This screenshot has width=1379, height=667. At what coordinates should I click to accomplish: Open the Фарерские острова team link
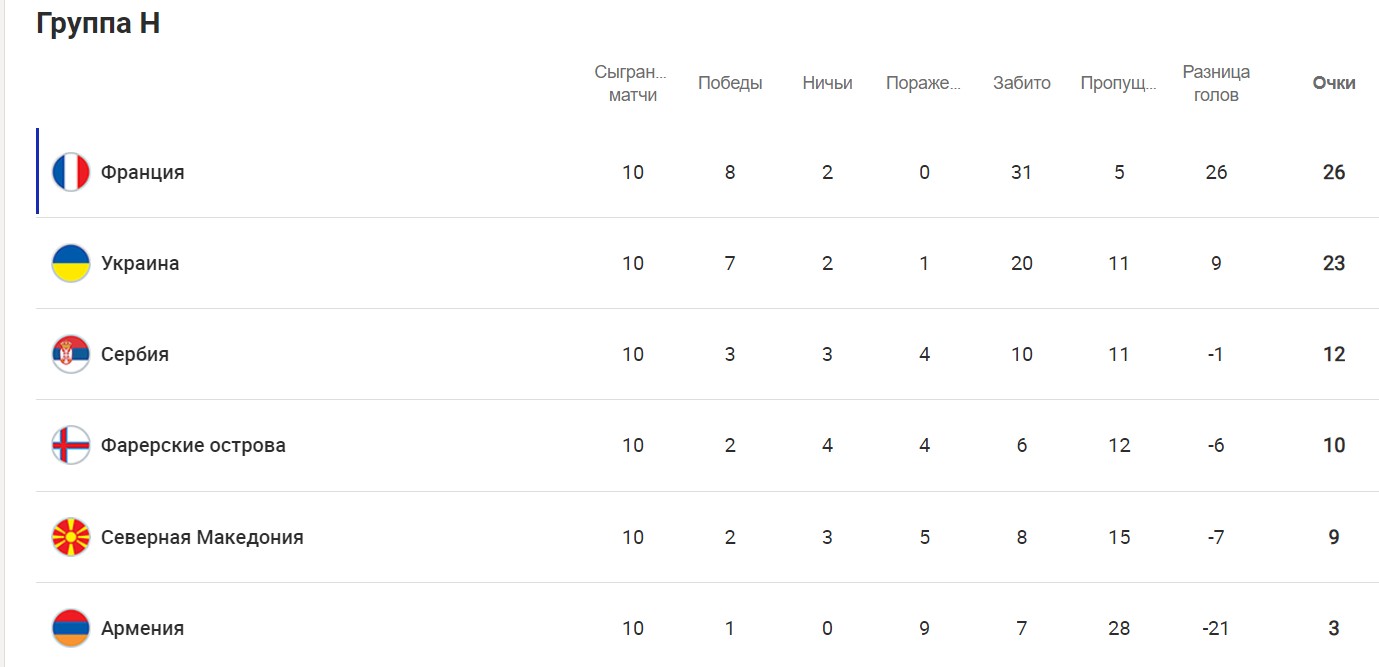tap(193, 445)
